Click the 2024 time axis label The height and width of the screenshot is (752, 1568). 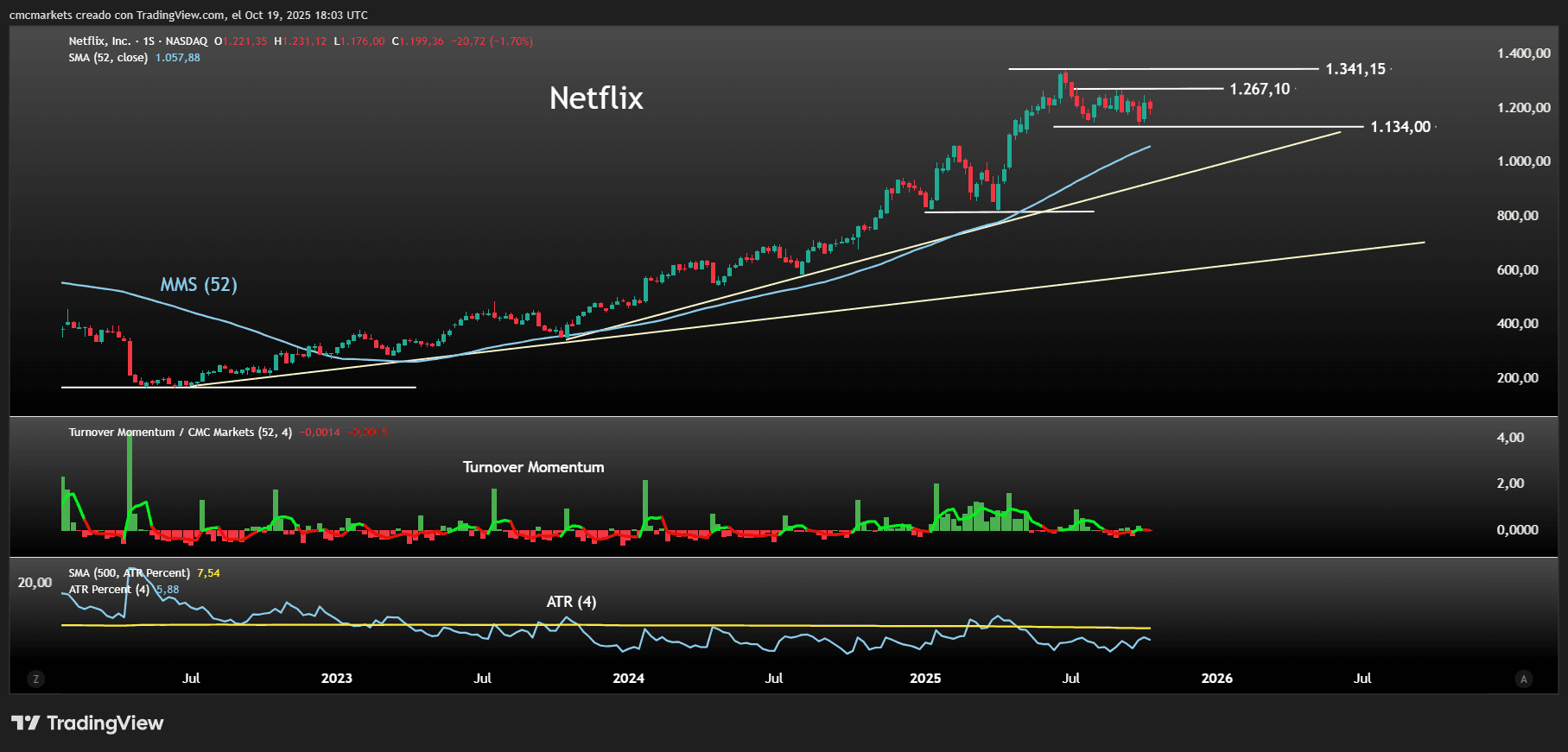point(628,679)
